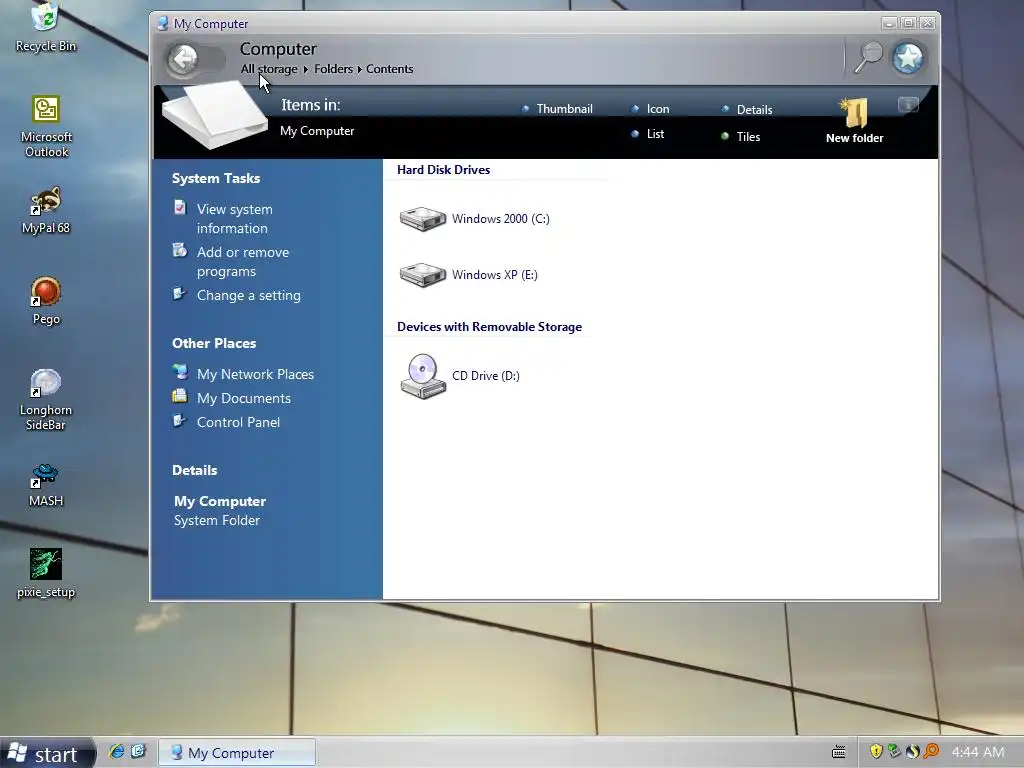Click the My Documents folder icon
1024x768 pixels.
pyautogui.click(x=180, y=396)
